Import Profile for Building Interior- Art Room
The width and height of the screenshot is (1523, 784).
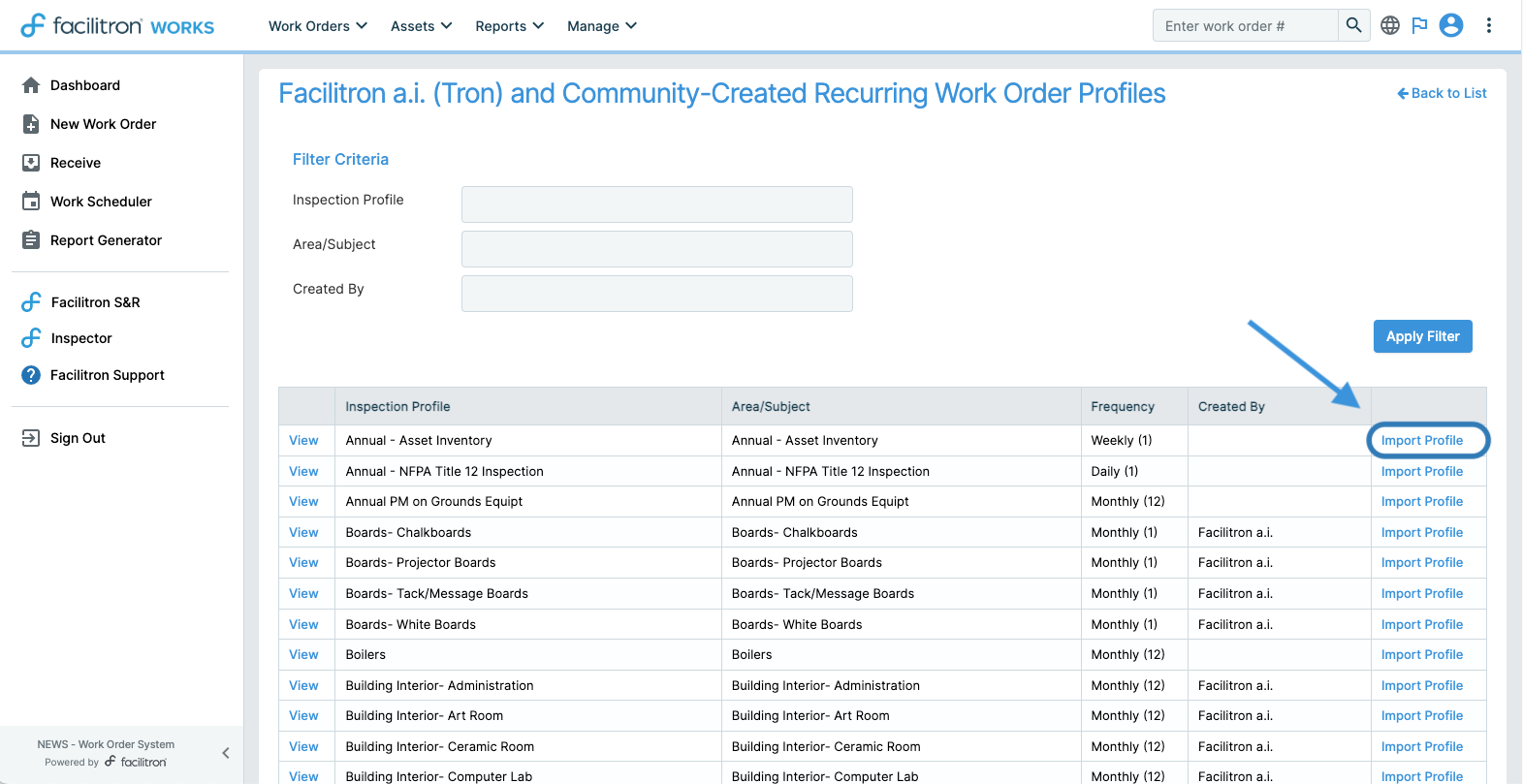(x=1422, y=715)
